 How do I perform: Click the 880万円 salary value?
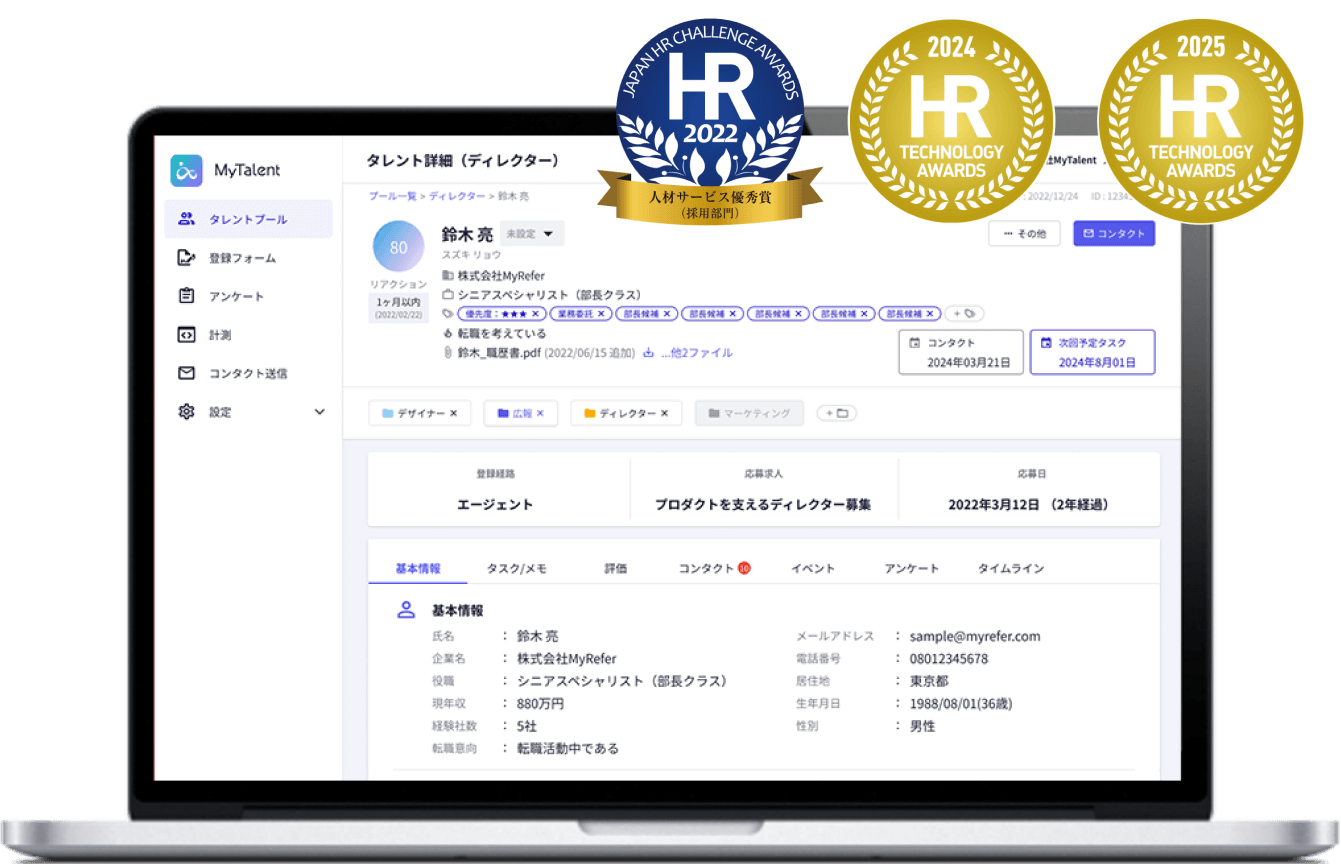click(540, 703)
